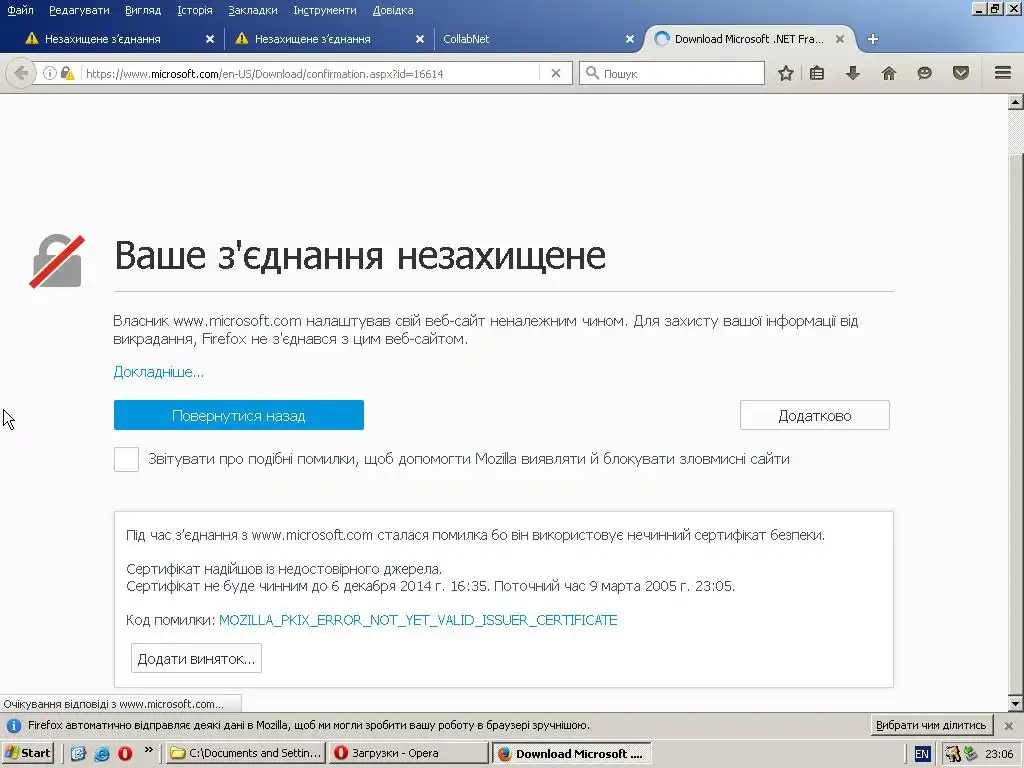Open the downloads arrow button
The height and width of the screenshot is (768, 1024).
[x=852, y=73]
